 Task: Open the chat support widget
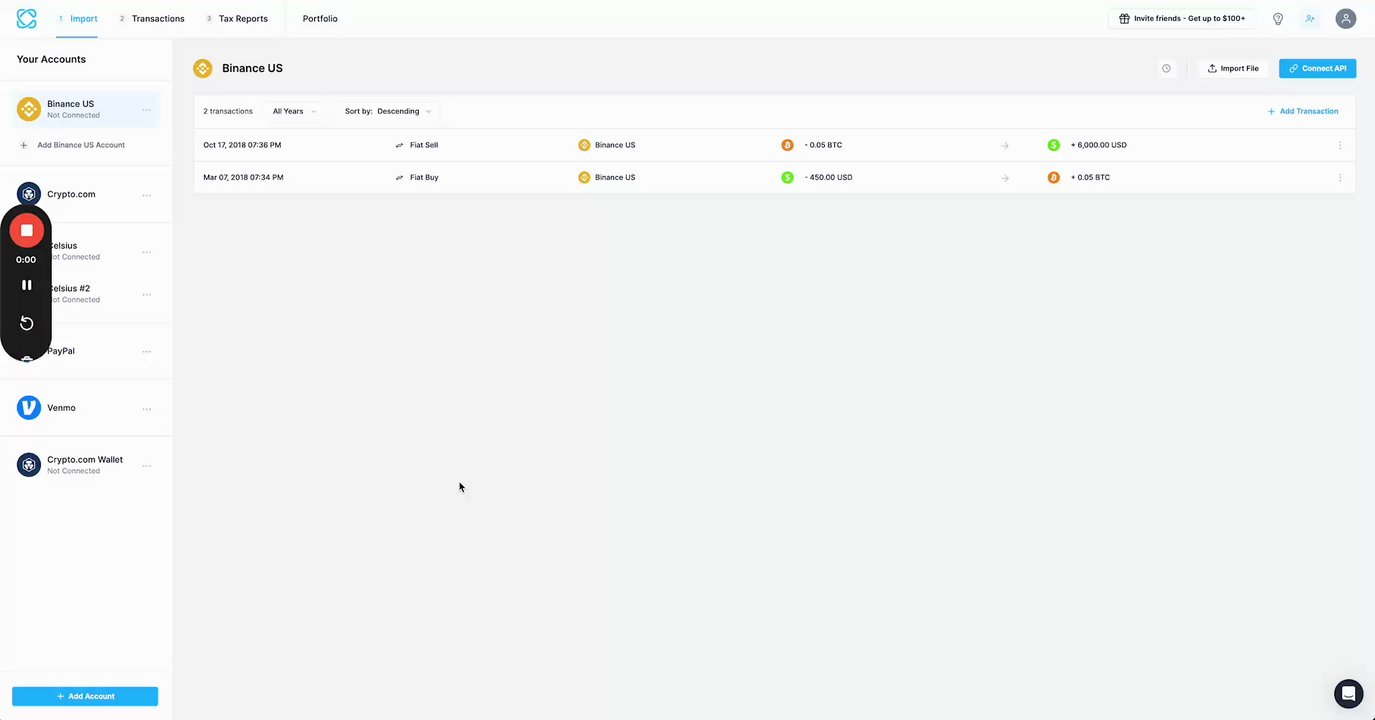[1349, 693]
